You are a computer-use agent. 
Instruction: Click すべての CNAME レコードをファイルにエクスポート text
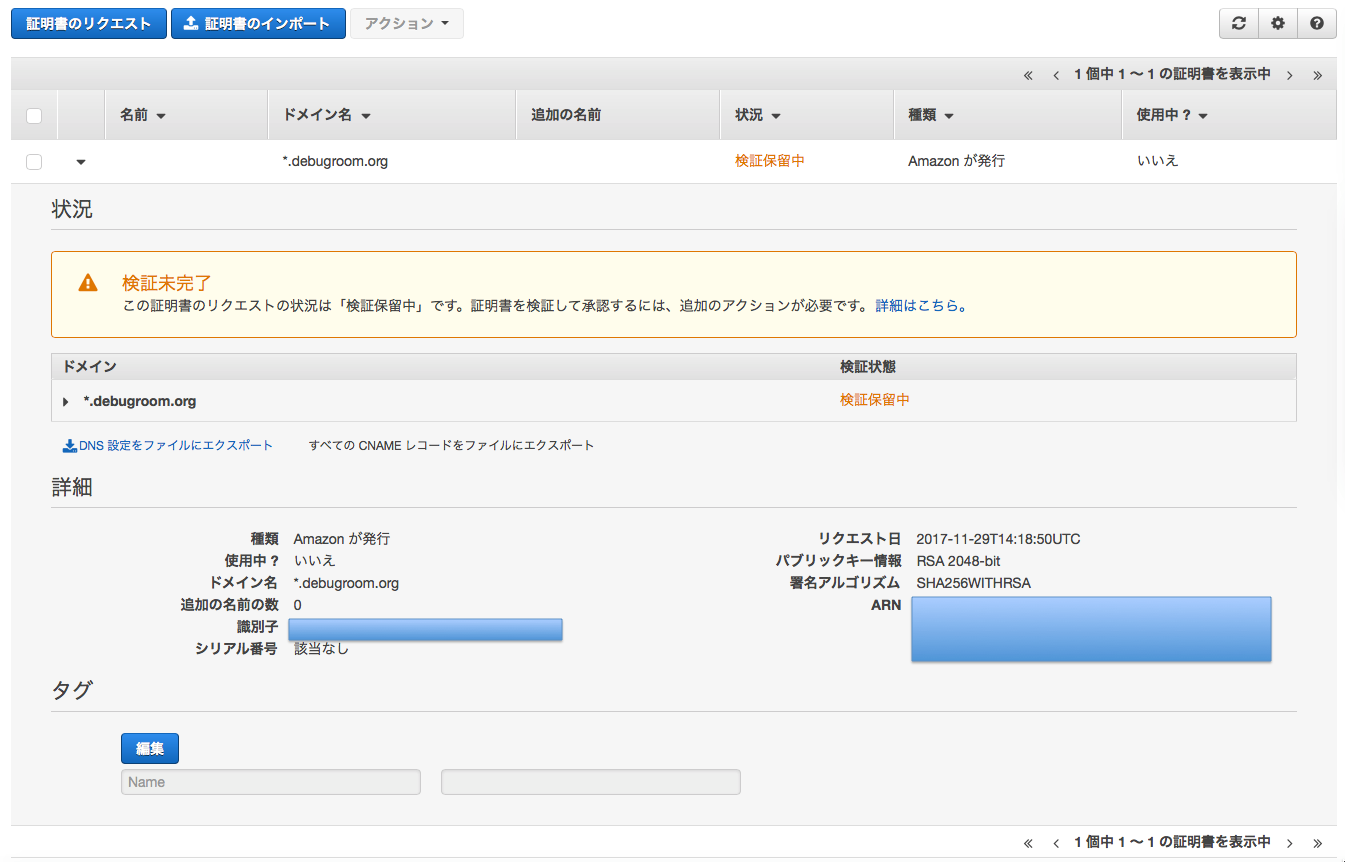tap(452, 446)
